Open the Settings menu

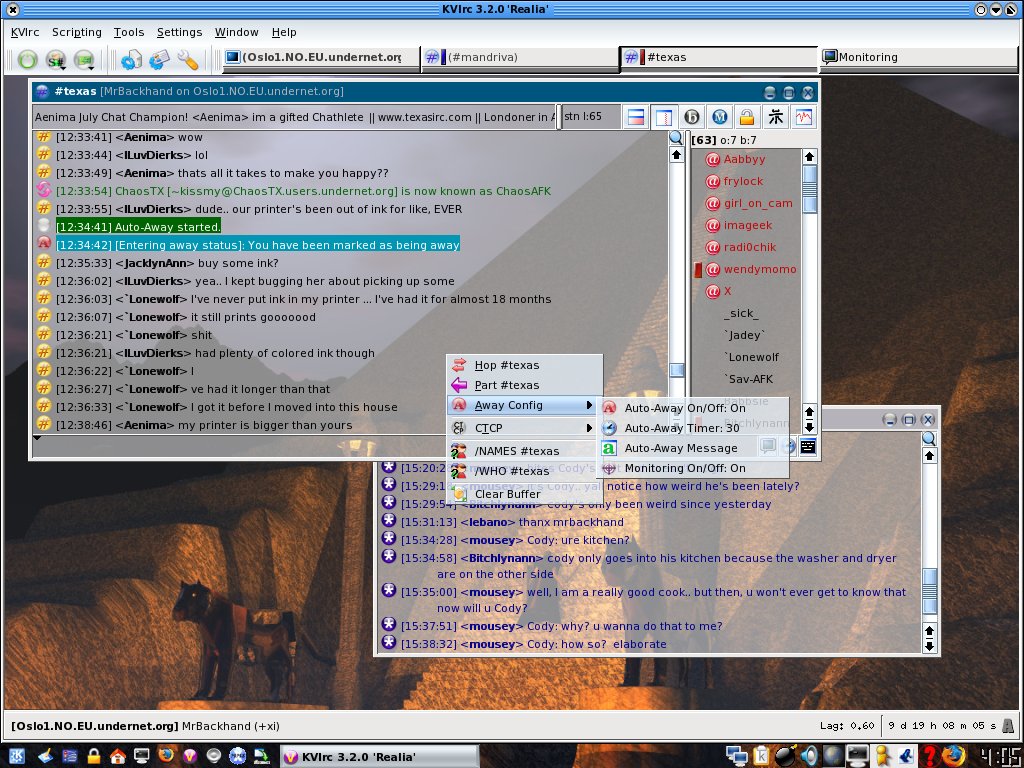point(179,32)
